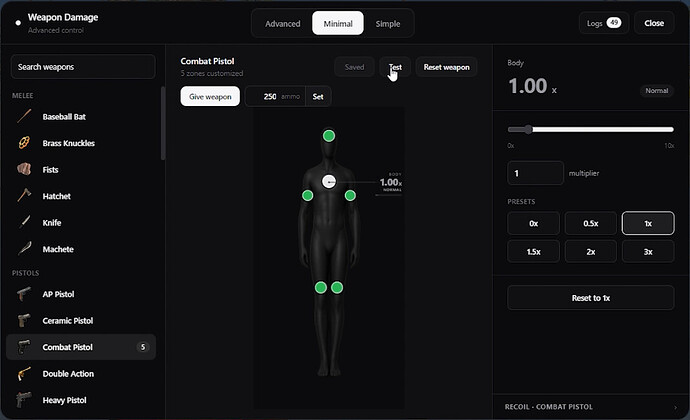The width and height of the screenshot is (690, 420).
Task: Select the Baseball Bat weapon icon
Action: (x=24, y=116)
